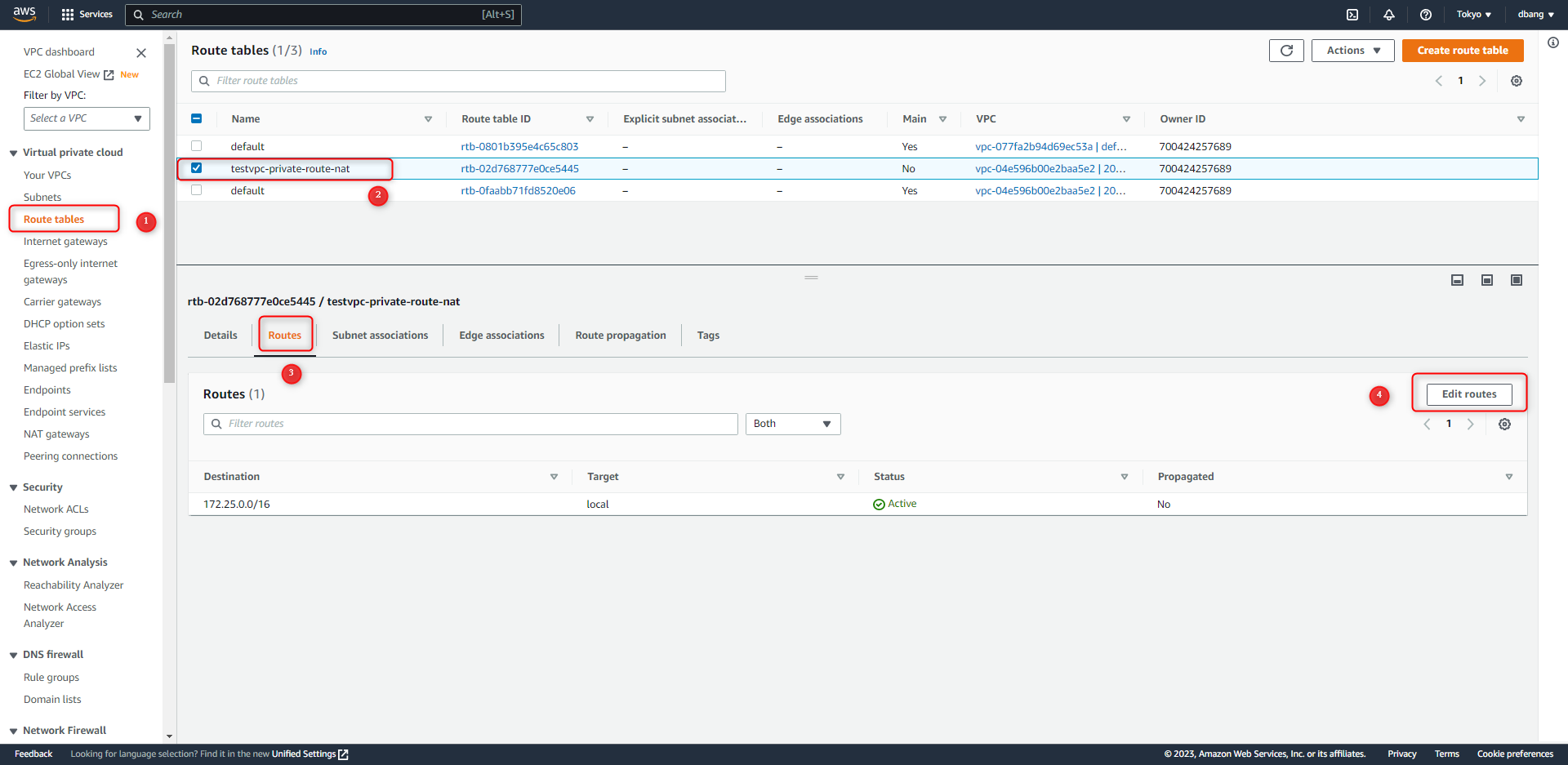Open the dbang account menu

[1535, 15]
